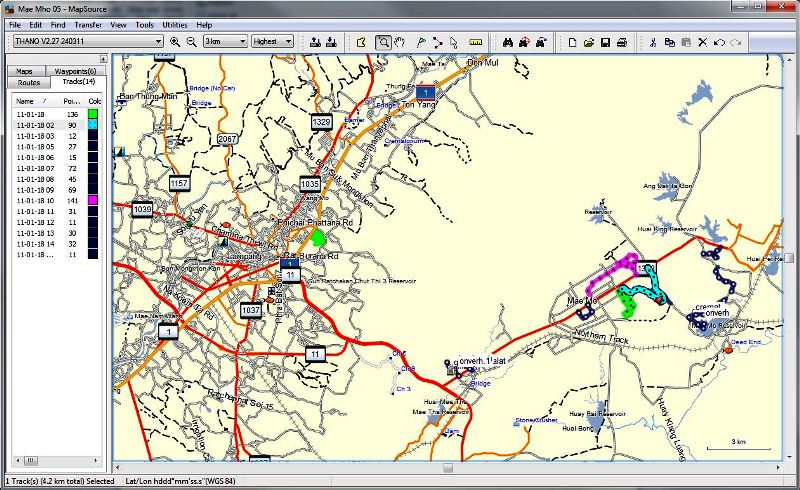Pick the Measure distance ruler tool
The image size is (800, 490).
tap(475, 42)
